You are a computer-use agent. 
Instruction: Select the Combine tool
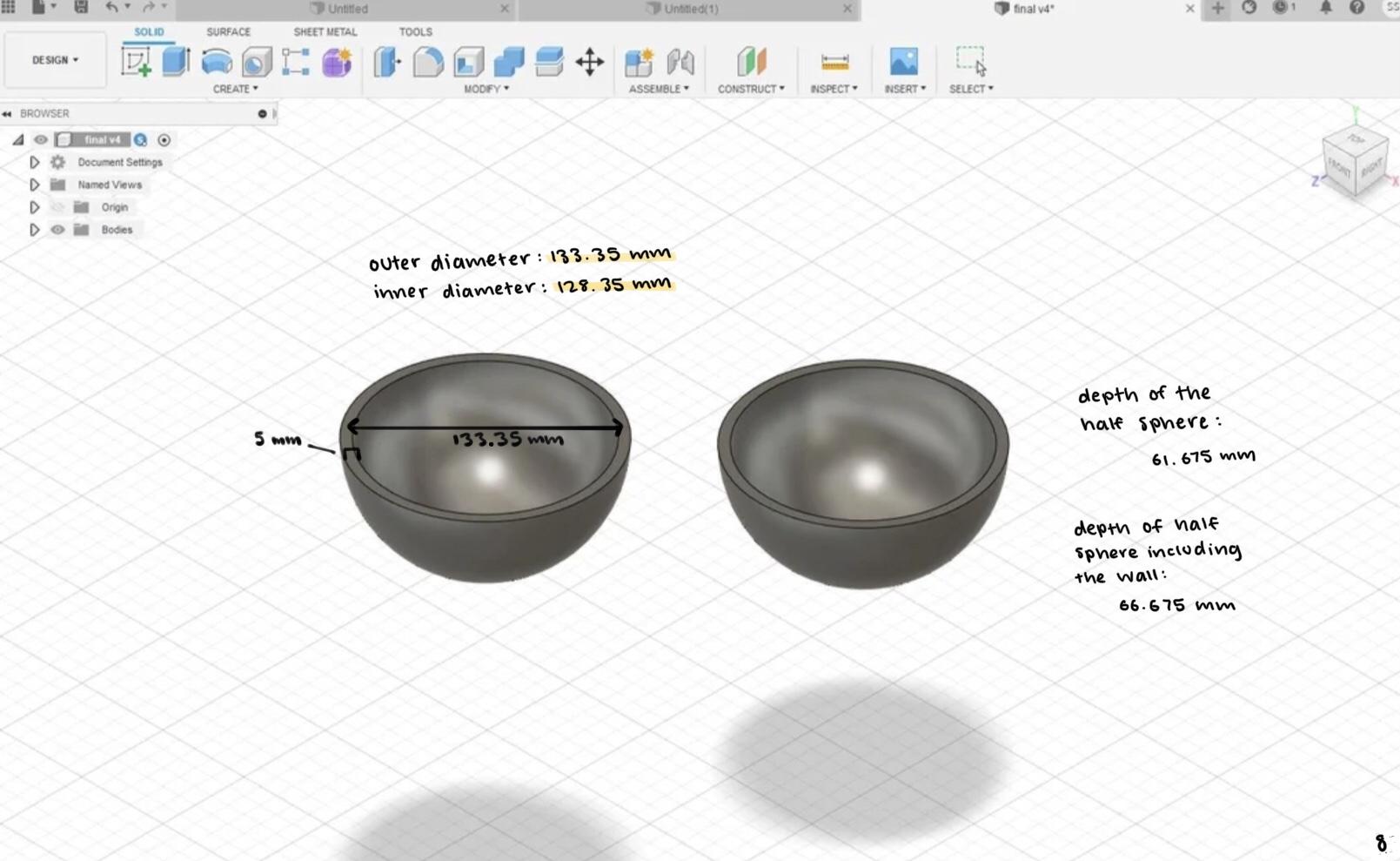tap(509, 62)
